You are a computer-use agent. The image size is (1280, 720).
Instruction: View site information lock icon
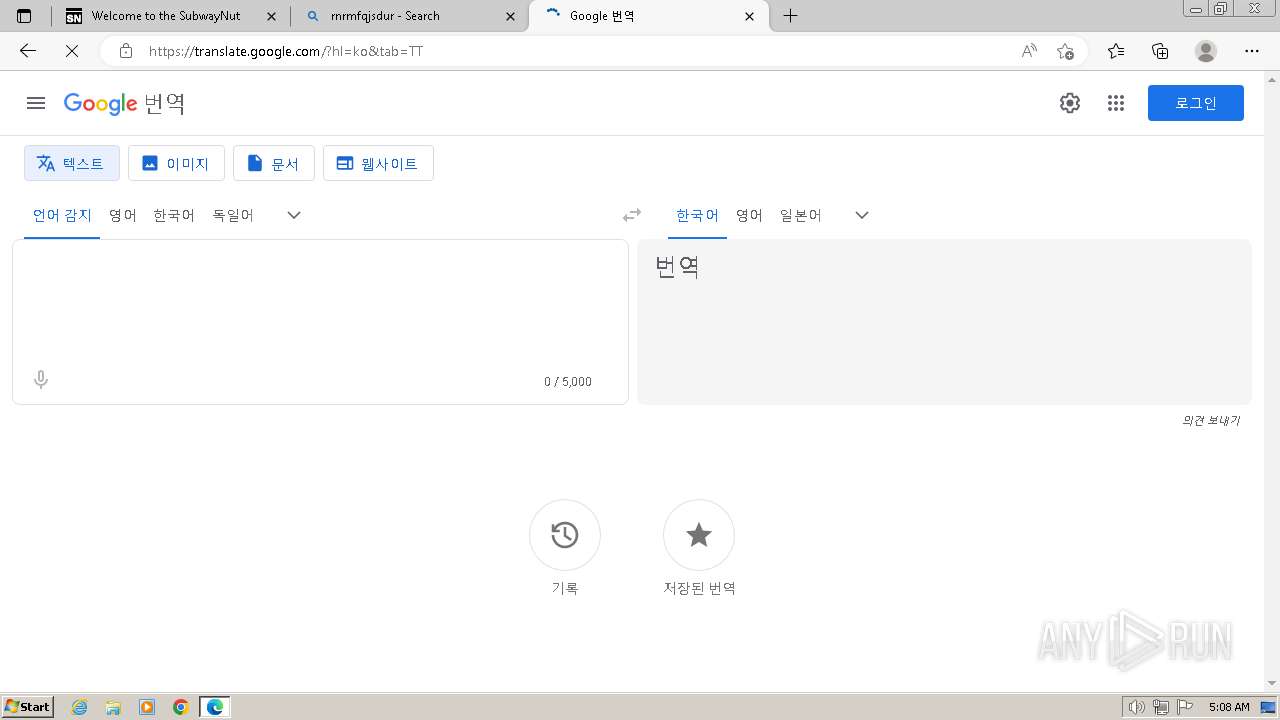click(x=126, y=51)
